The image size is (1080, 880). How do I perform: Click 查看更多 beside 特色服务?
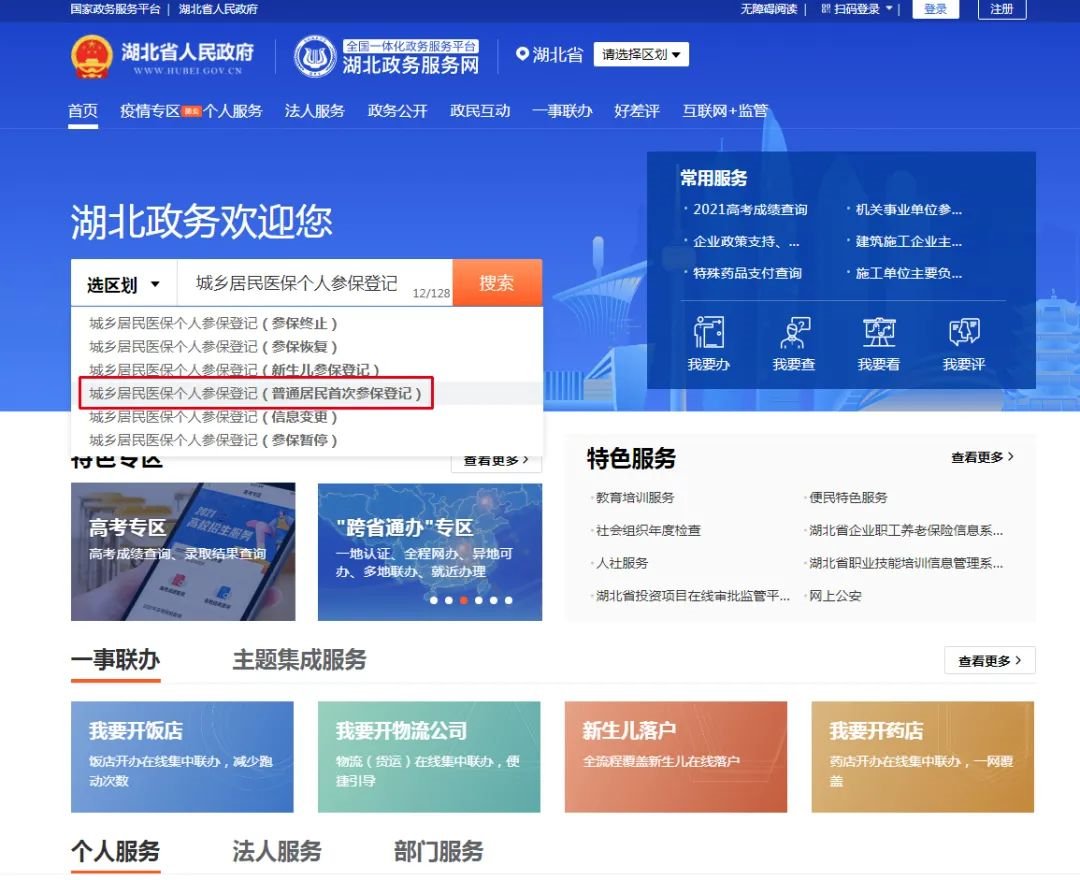[x=983, y=457]
